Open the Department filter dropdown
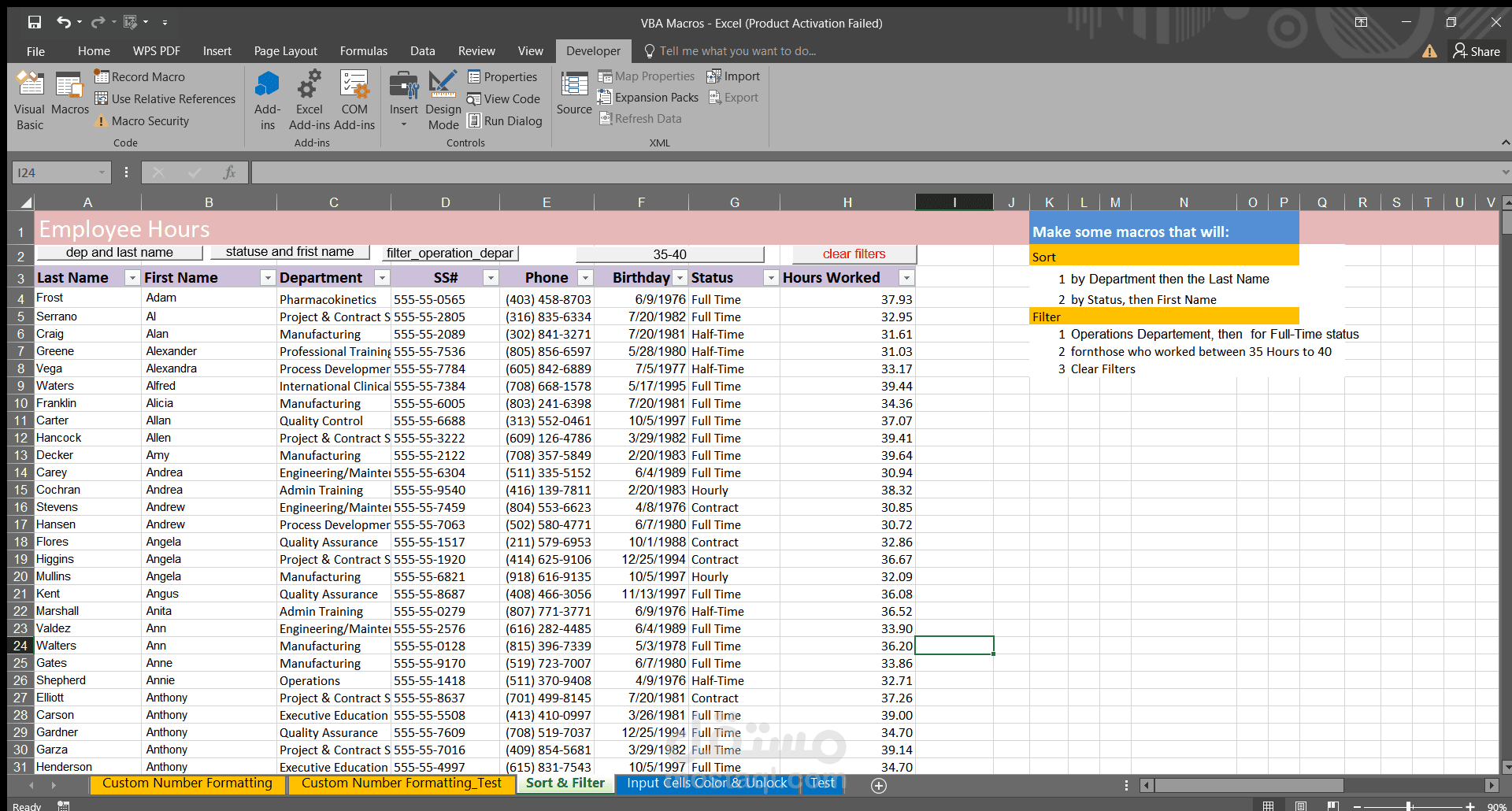This screenshot has height=811, width=1512. pos(382,278)
